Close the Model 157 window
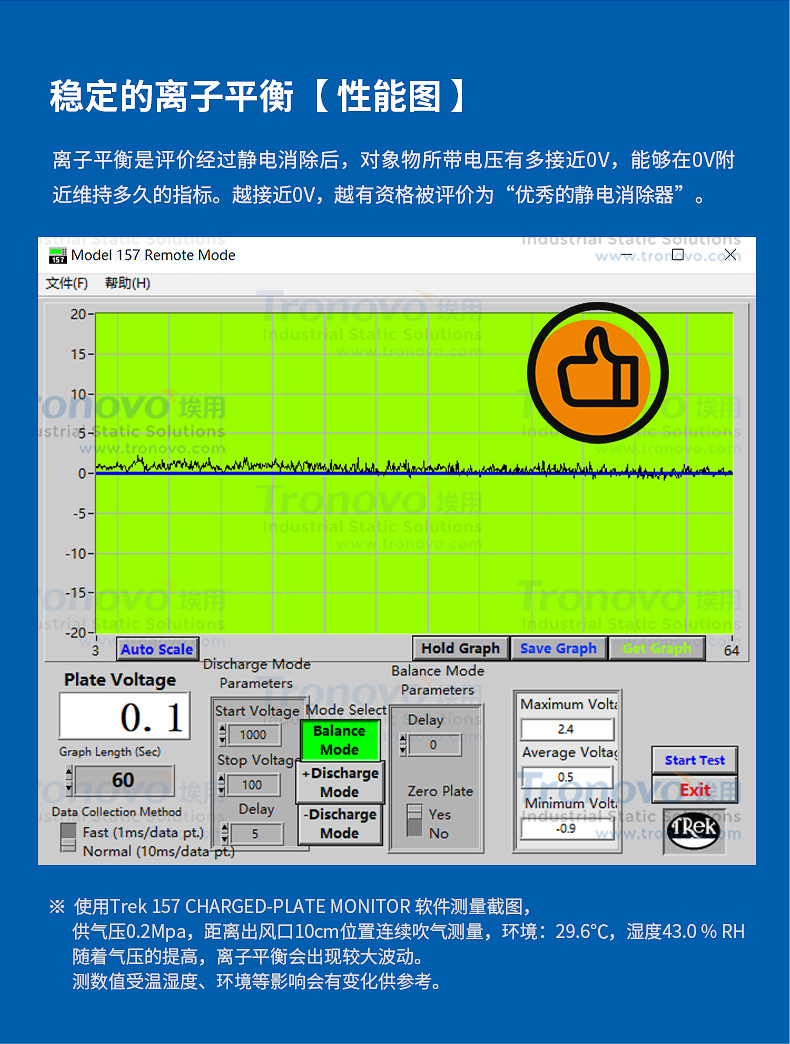Image resolution: width=790 pixels, height=1044 pixels. coord(730,254)
